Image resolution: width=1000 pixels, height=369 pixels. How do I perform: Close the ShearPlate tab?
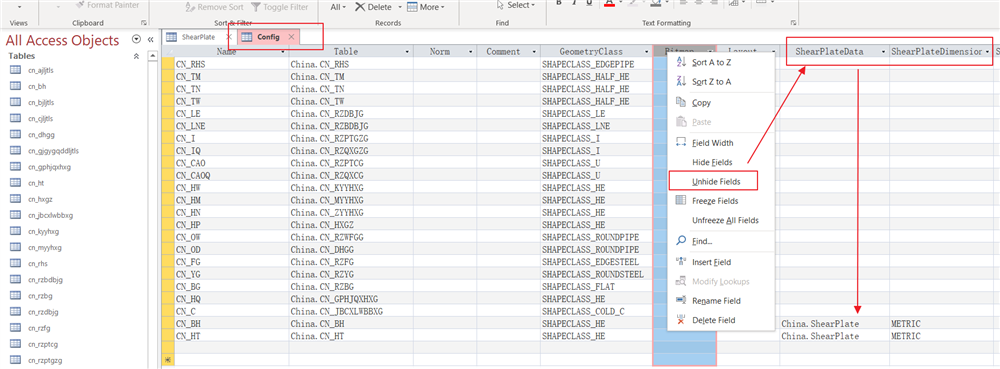229,37
